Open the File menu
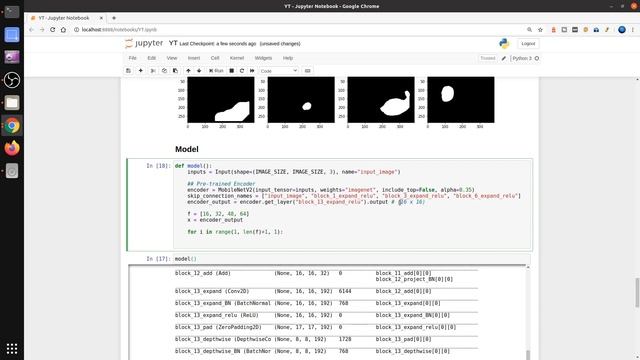This screenshot has height=360, width=640. 133,58
